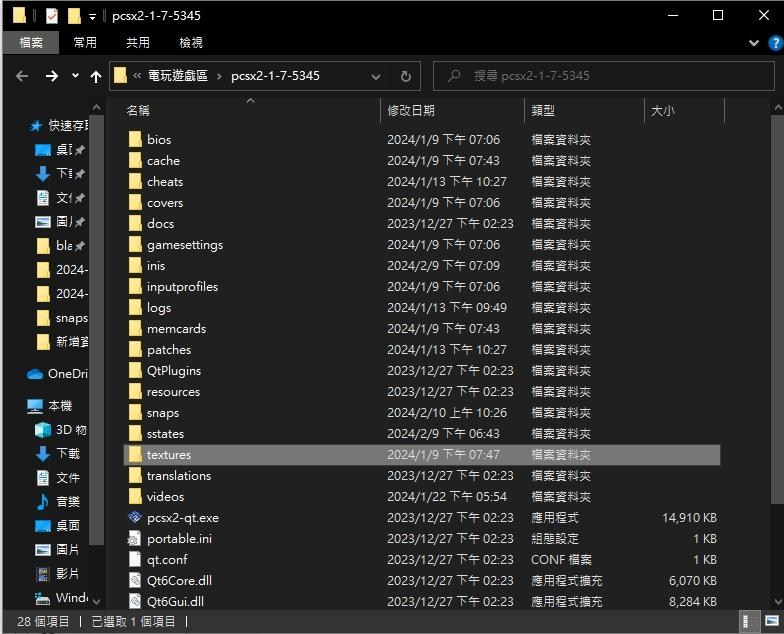Sort files by 大小 column header
784x634 pixels.
tap(662, 111)
